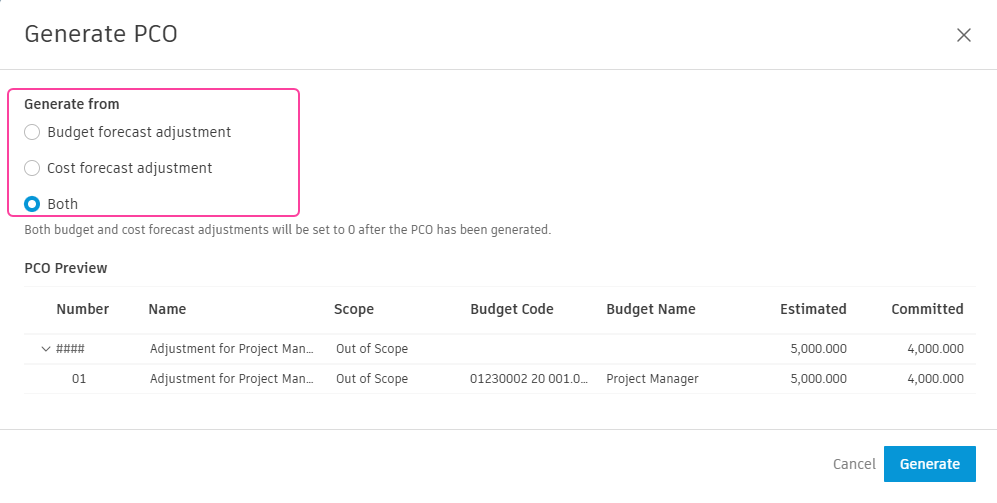Image resolution: width=997 pixels, height=503 pixels.
Task: Click the Generate button
Action: click(929, 464)
